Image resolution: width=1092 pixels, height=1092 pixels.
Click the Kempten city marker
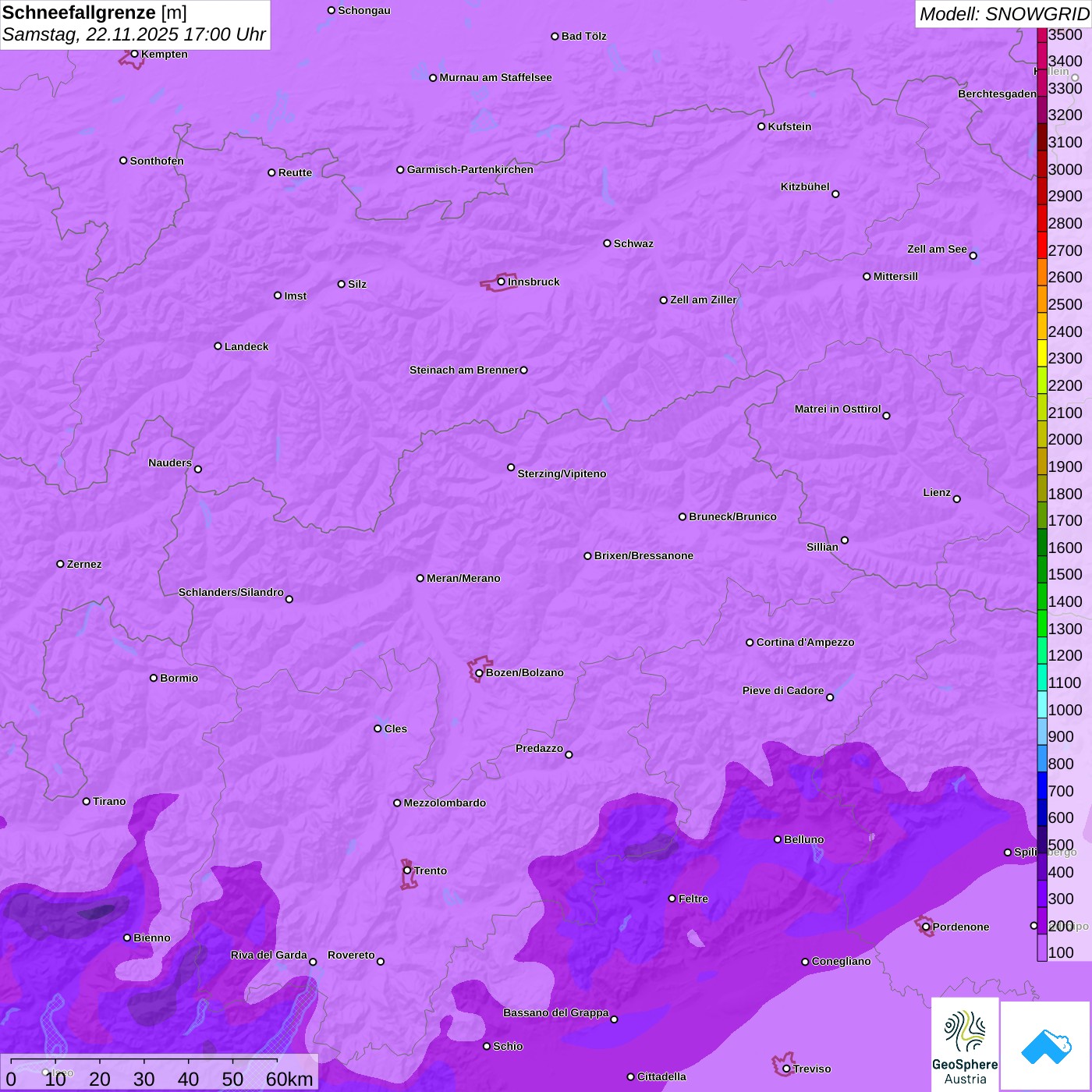click(x=134, y=54)
